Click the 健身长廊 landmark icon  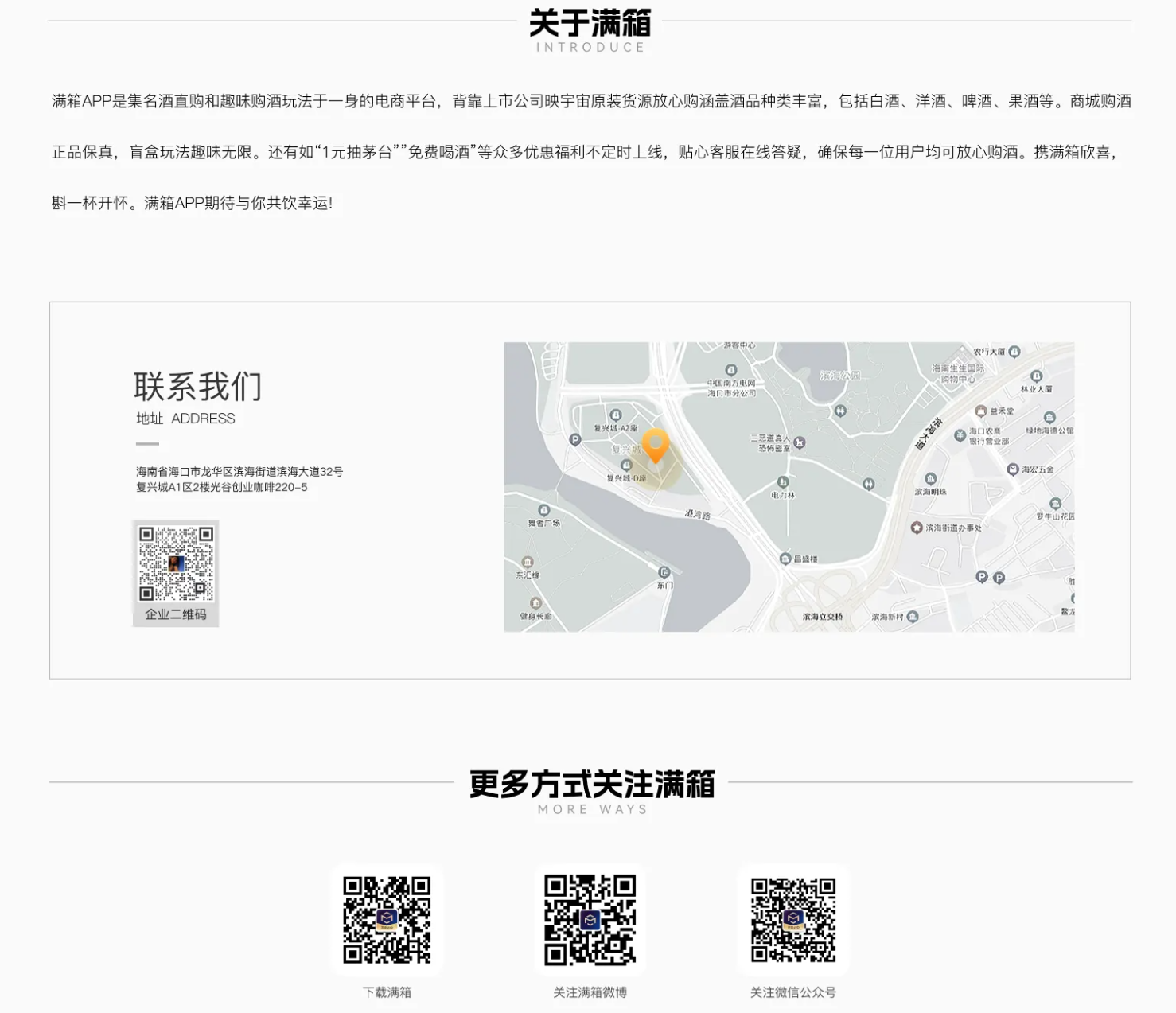click(535, 603)
